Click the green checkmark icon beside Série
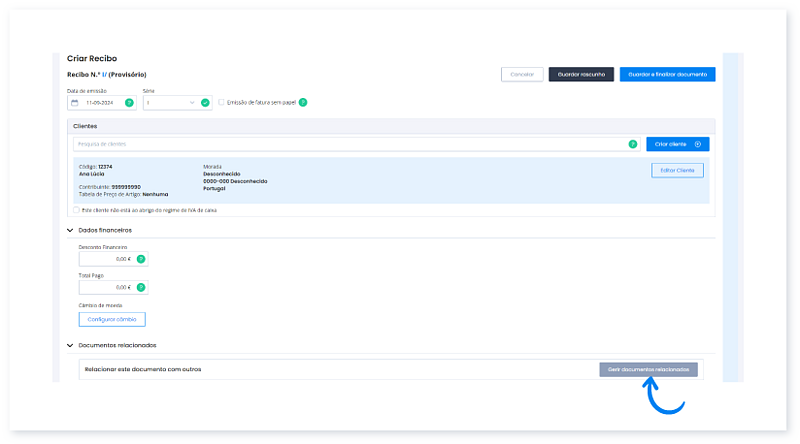The height and width of the screenshot is (444, 800). pyautogui.click(x=205, y=102)
